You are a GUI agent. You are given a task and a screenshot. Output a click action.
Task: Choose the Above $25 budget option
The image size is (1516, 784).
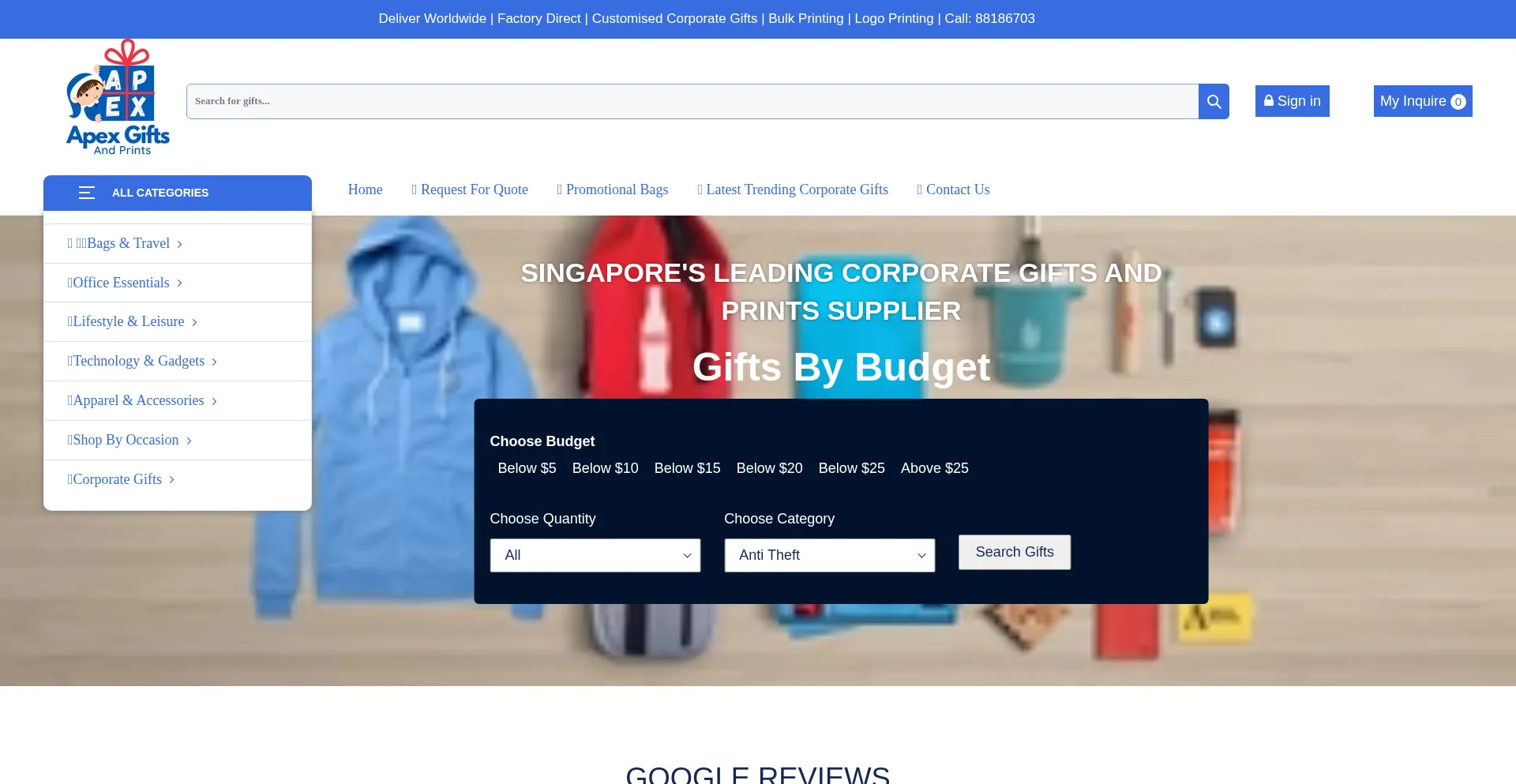(x=934, y=468)
